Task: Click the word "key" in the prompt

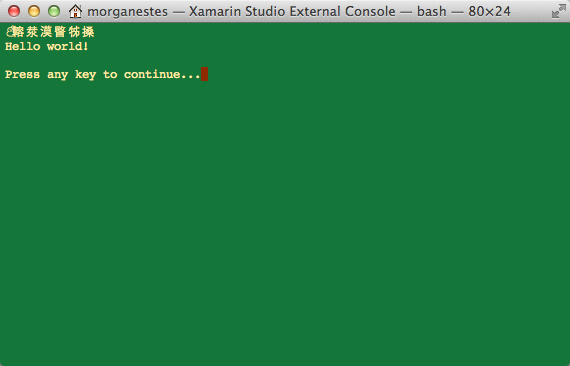Action: 85,75
